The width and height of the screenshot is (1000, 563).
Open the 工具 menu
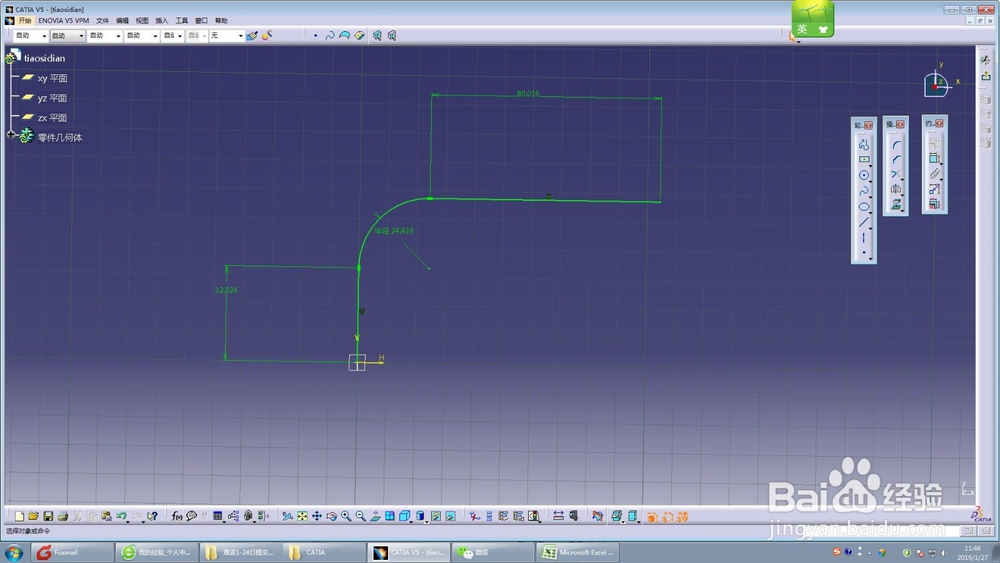(x=182, y=20)
